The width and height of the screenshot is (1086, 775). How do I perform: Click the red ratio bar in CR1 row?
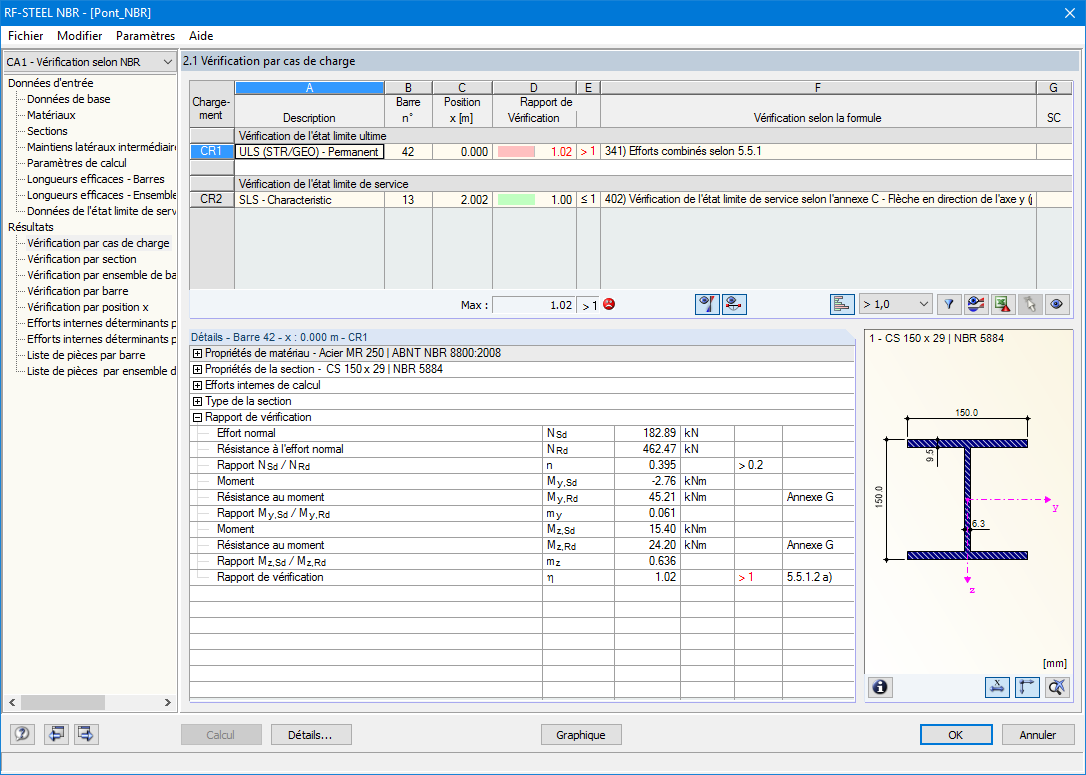[x=516, y=152]
